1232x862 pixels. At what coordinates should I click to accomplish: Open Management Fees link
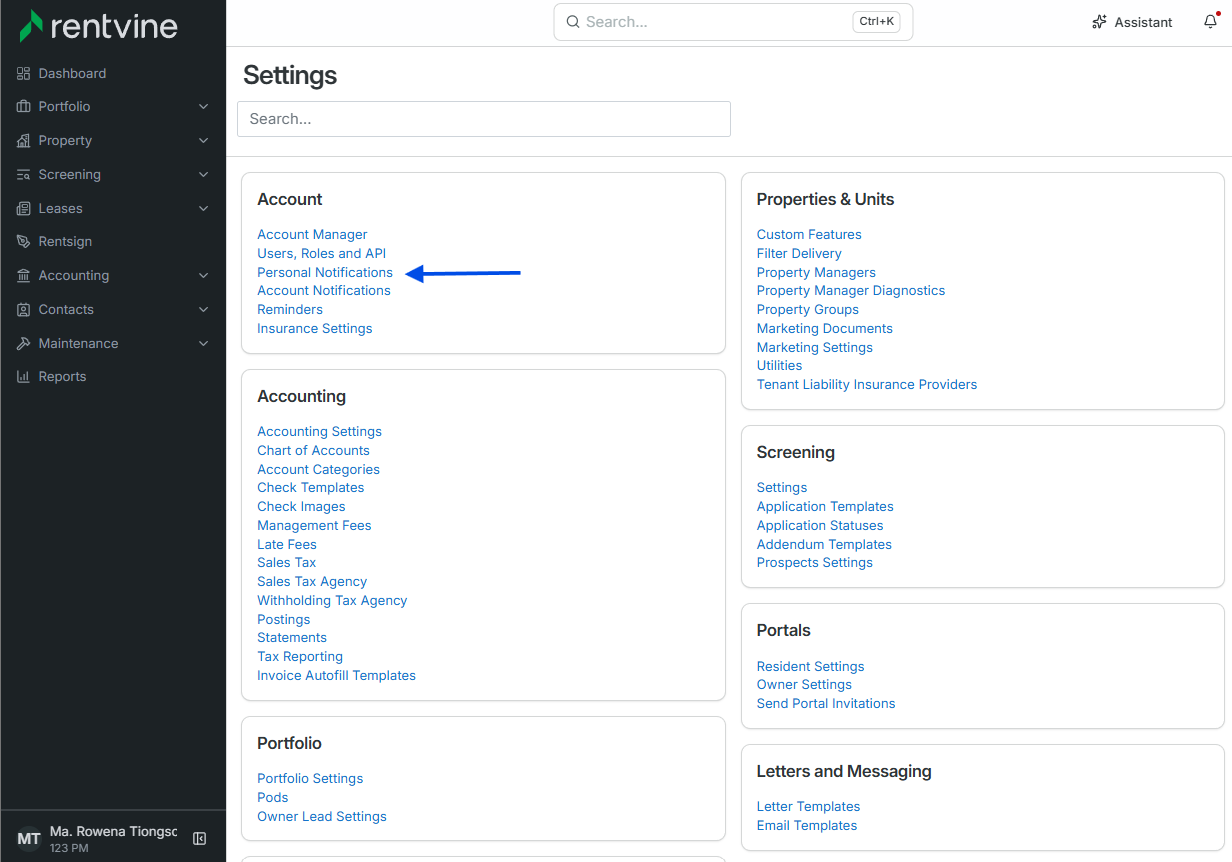[314, 525]
